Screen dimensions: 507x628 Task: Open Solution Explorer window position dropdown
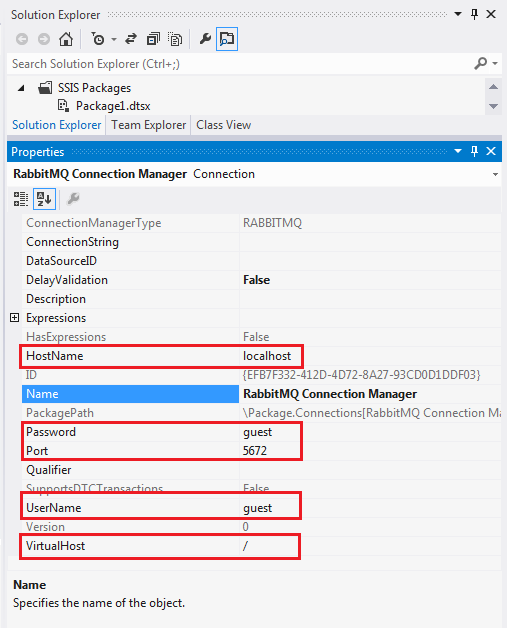coord(458,14)
